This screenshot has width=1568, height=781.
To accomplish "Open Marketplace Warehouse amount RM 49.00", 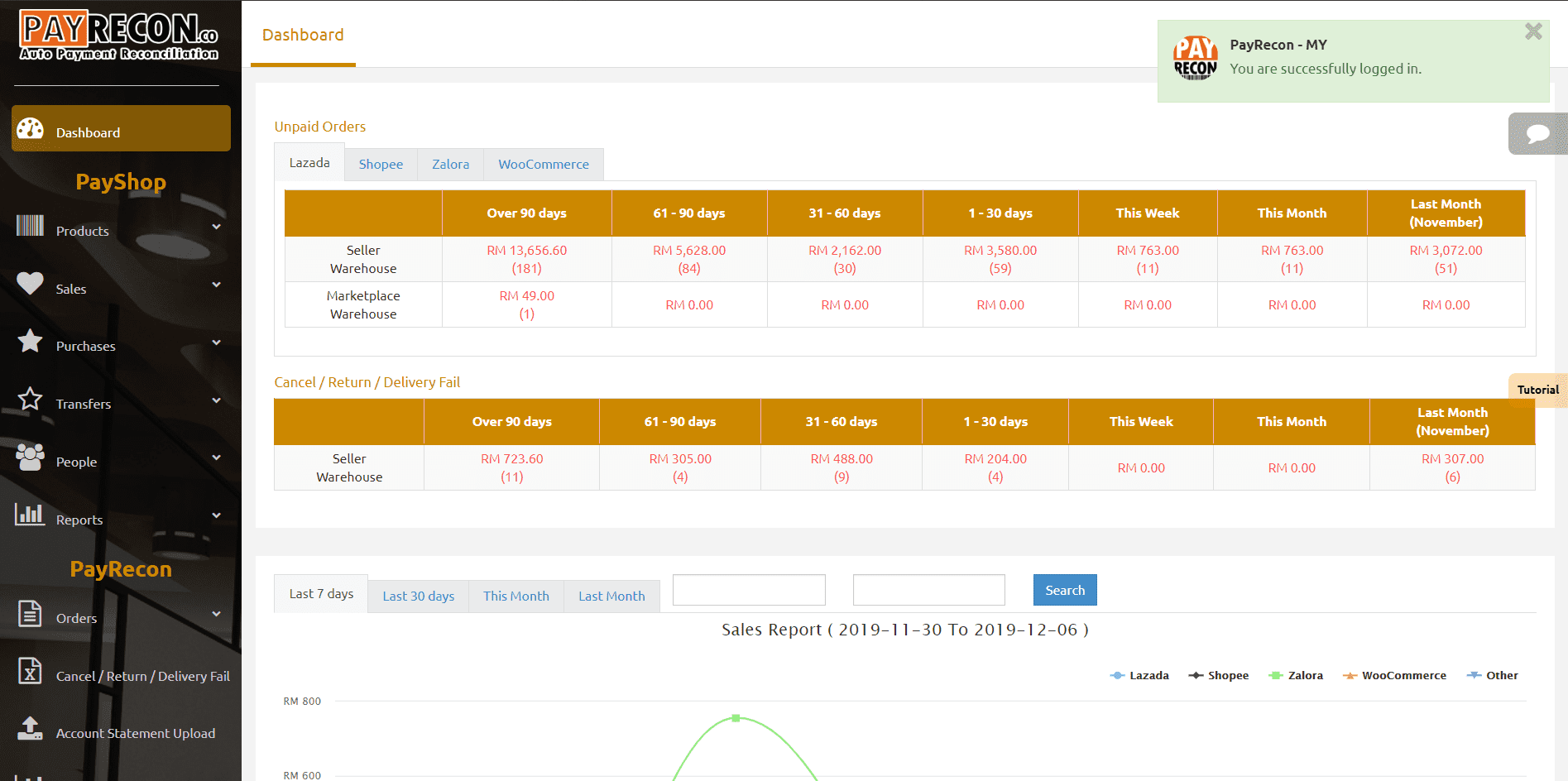I will click(526, 304).
